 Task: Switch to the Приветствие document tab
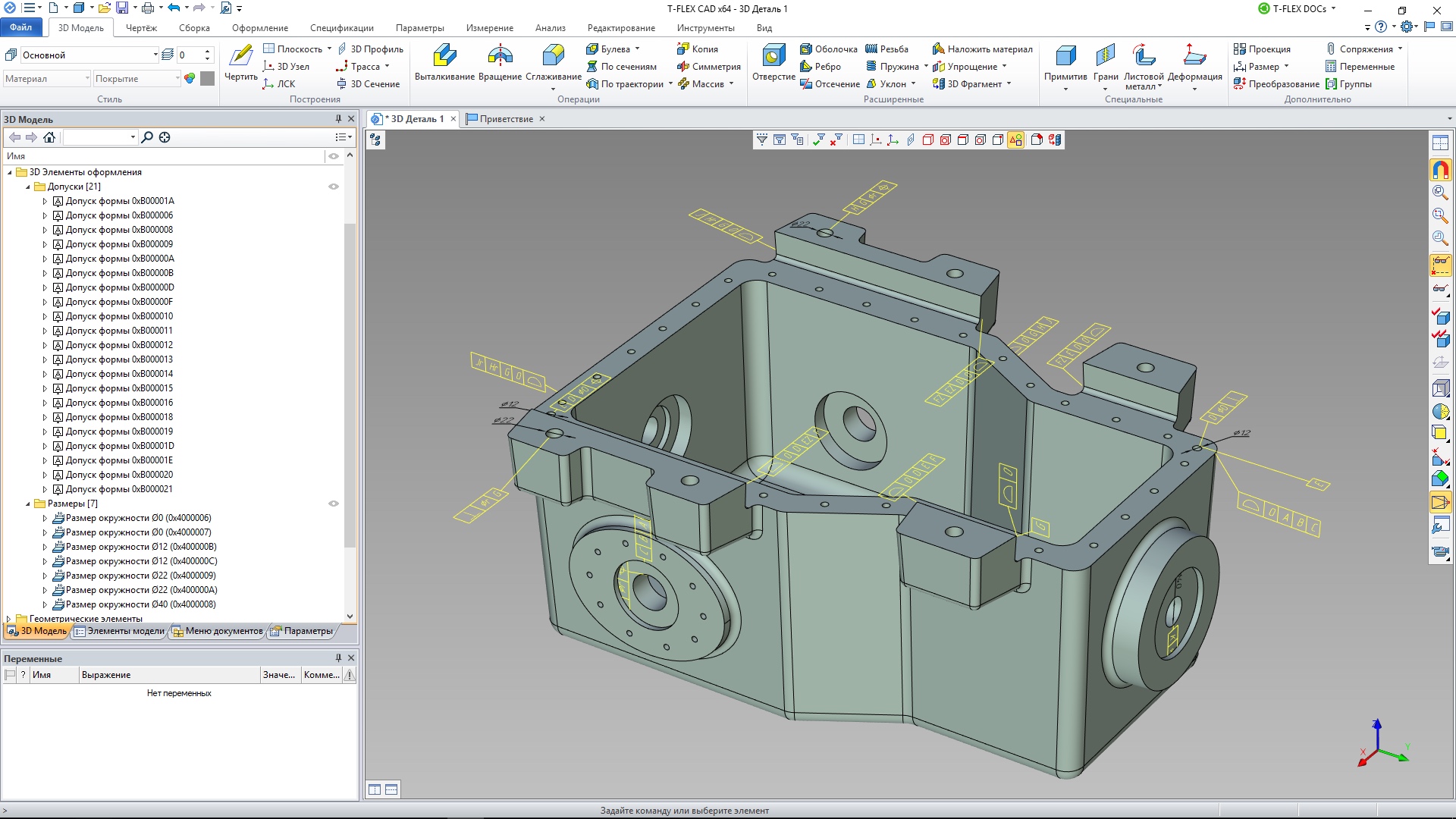click(506, 119)
